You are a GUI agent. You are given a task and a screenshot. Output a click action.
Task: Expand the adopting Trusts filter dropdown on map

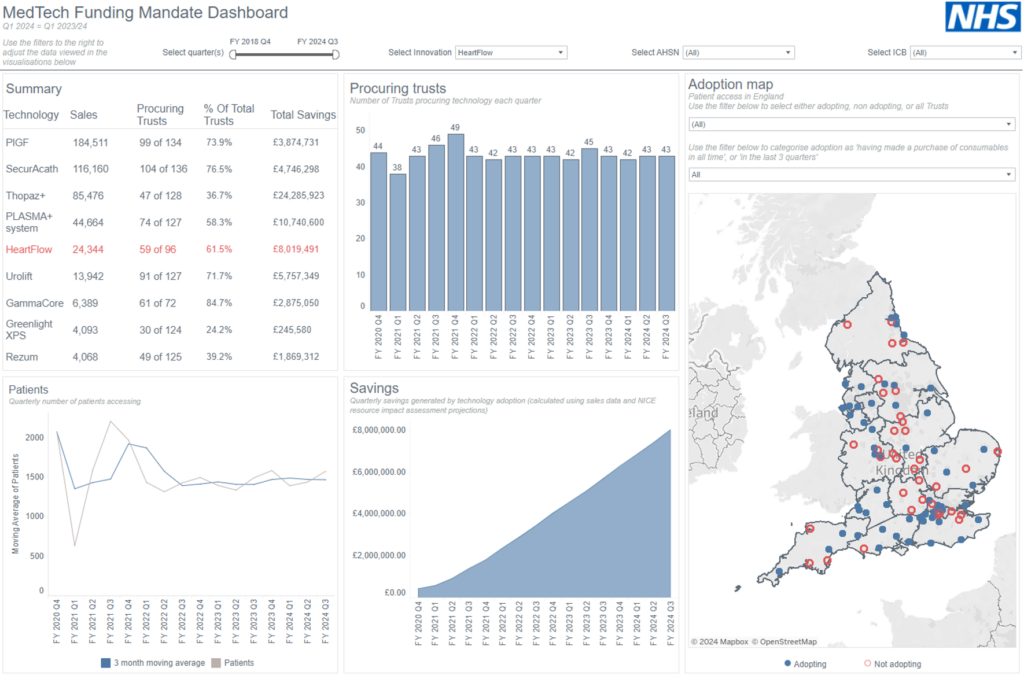[852, 124]
